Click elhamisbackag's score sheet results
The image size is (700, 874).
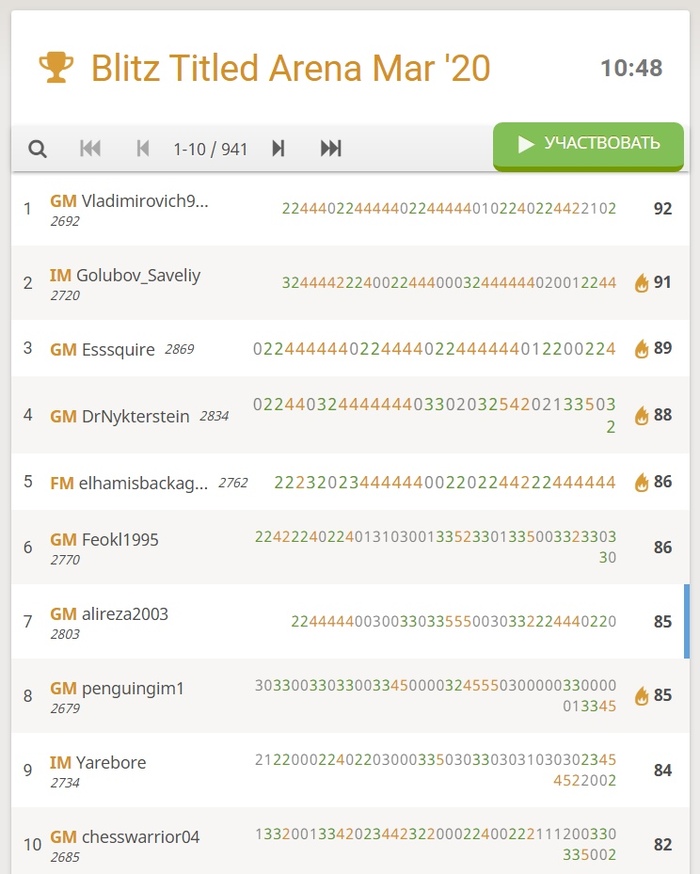tap(445, 482)
